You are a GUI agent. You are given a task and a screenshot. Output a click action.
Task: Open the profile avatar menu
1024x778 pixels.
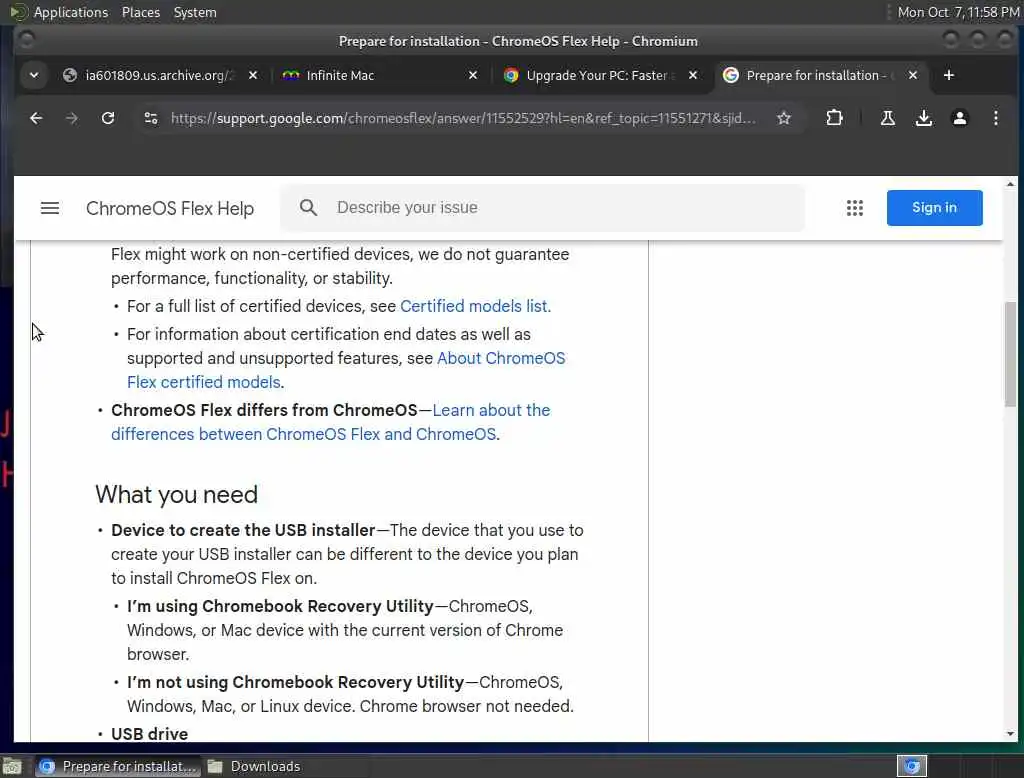point(959,118)
